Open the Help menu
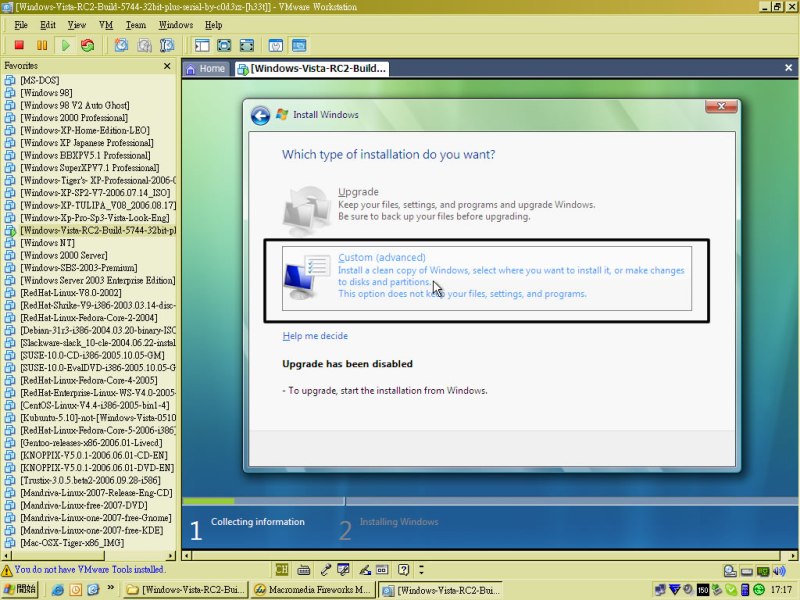The width and height of the screenshot is (800, 600). (x=213, y=25)
